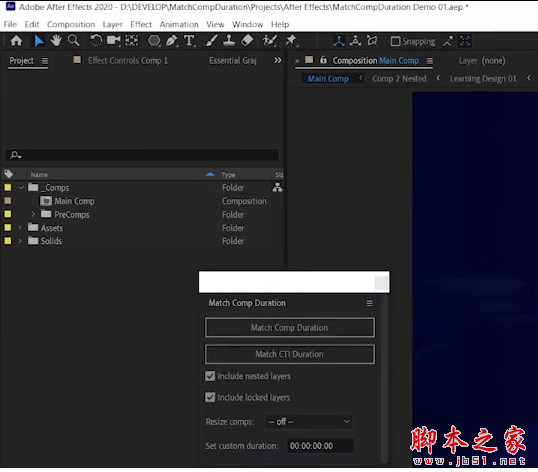Expand the Assets folder

[x=20, y=227]
